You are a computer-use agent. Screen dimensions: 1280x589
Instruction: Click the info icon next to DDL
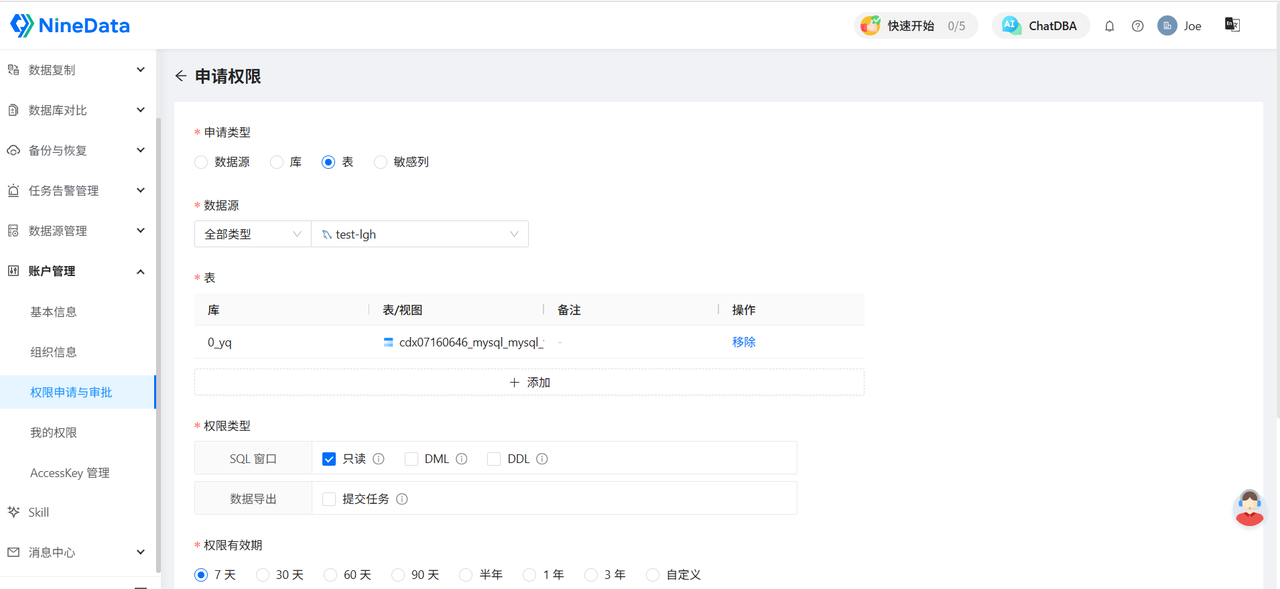[541, 459]
